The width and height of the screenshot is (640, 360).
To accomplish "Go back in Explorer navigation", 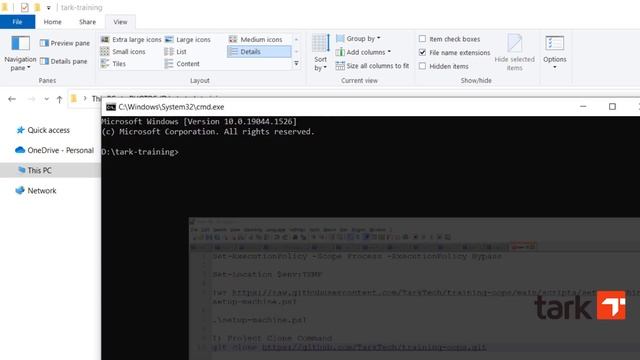I will (x=12, y=99).
